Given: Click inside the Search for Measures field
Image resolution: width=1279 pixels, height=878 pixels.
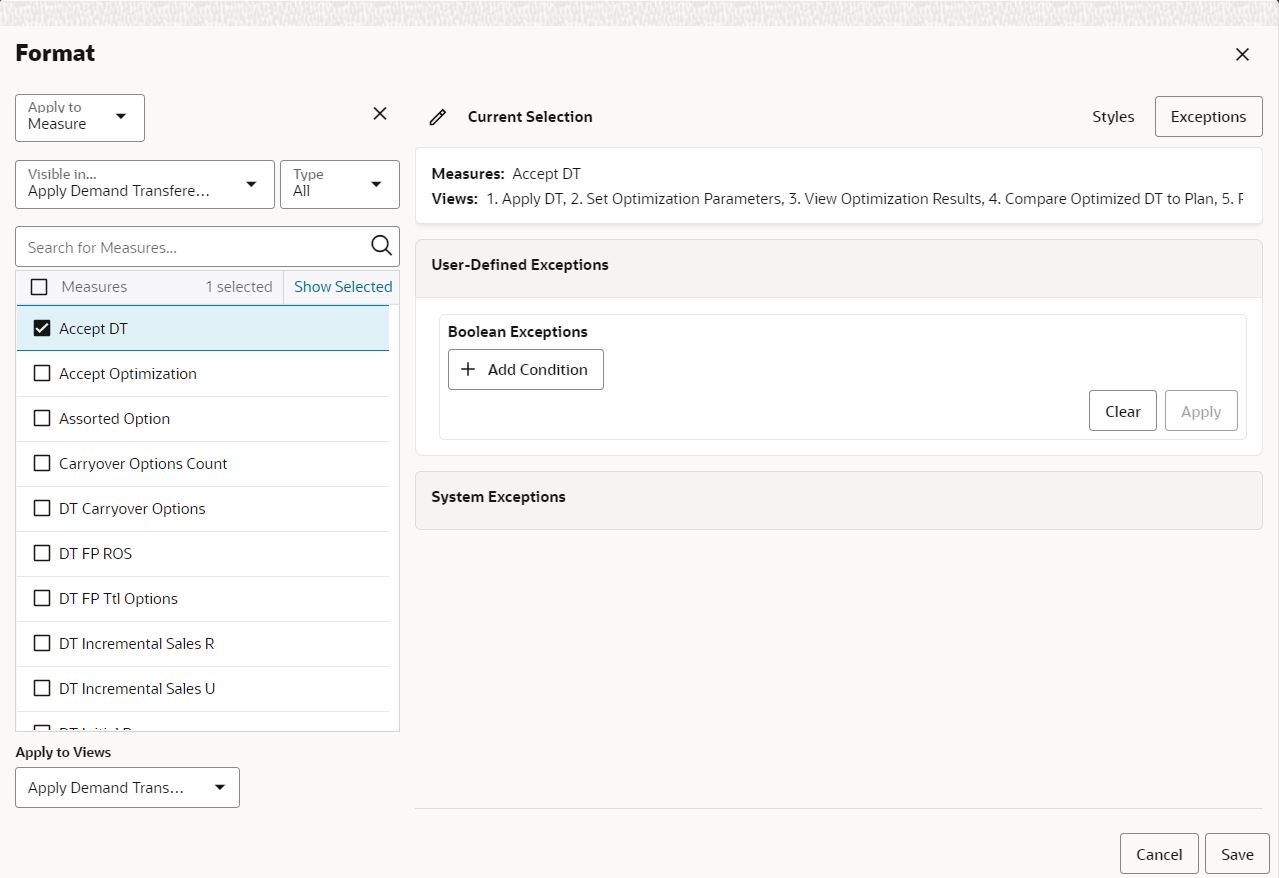Looking at the screenshot, I should (190, 246).
